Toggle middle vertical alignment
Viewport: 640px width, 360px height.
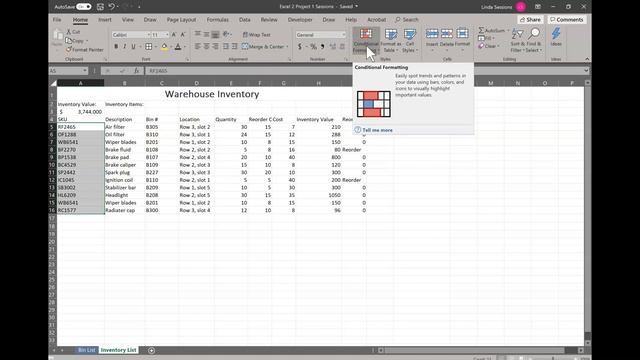(x=207, y=34)
